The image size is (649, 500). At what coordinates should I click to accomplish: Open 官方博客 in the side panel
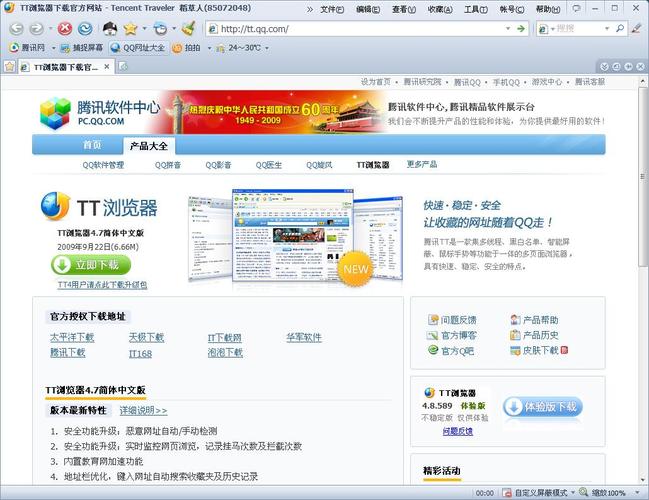pyautogui.click(x=452, y=335)
